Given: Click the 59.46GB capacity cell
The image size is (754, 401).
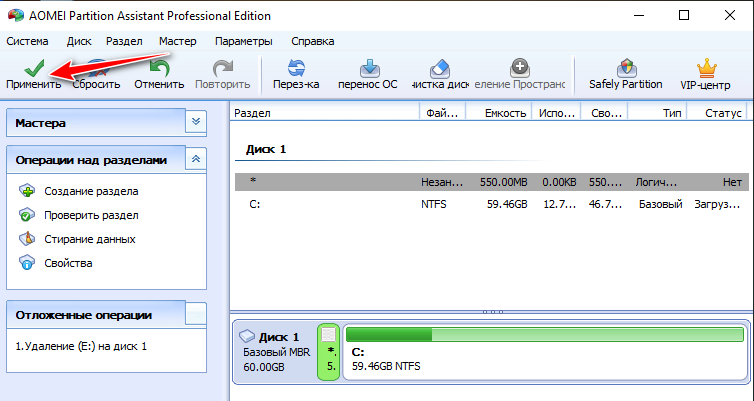Looking at the screenshot, I should tap(507, 204).
